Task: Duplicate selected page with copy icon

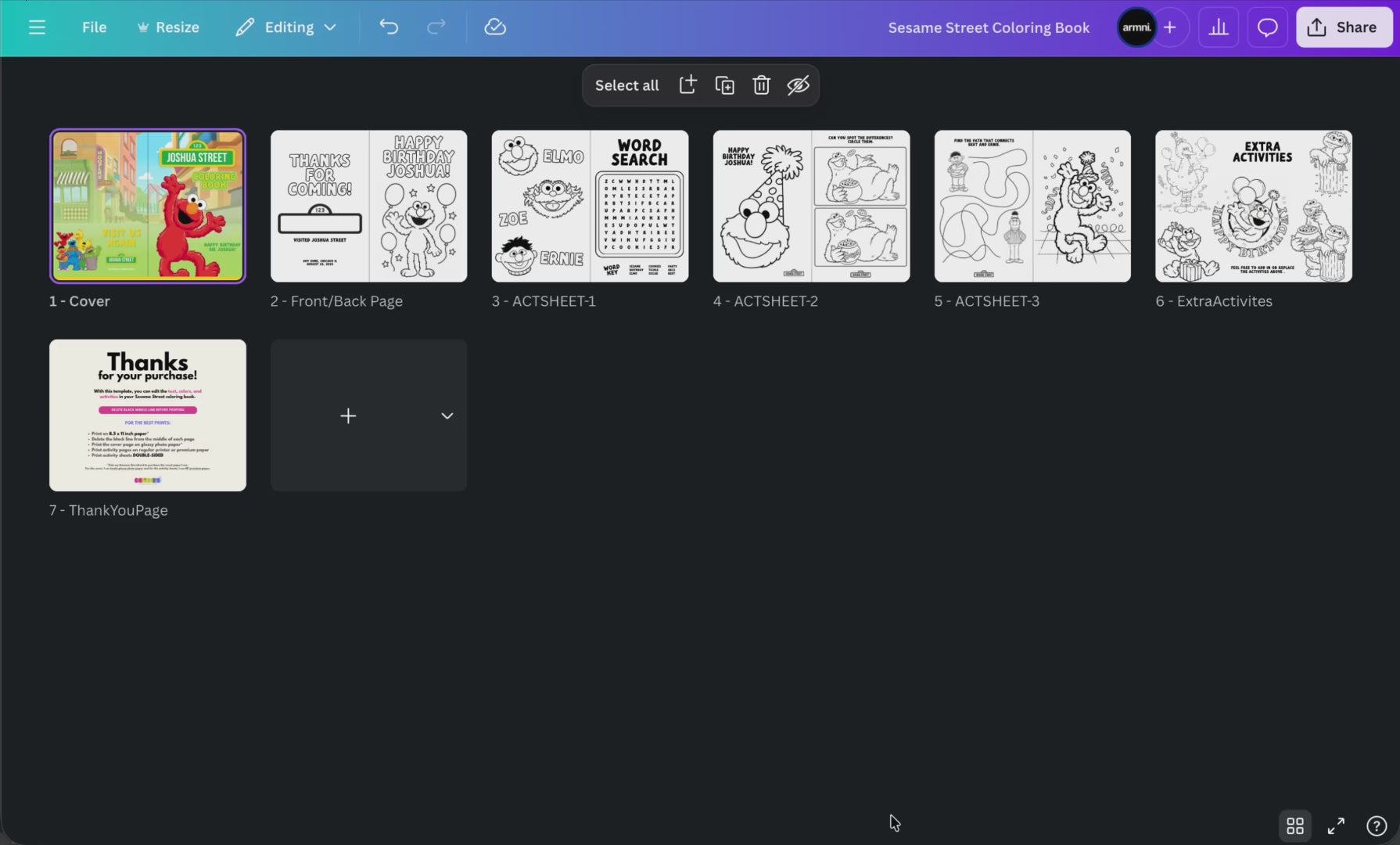Action: point(724,85)
